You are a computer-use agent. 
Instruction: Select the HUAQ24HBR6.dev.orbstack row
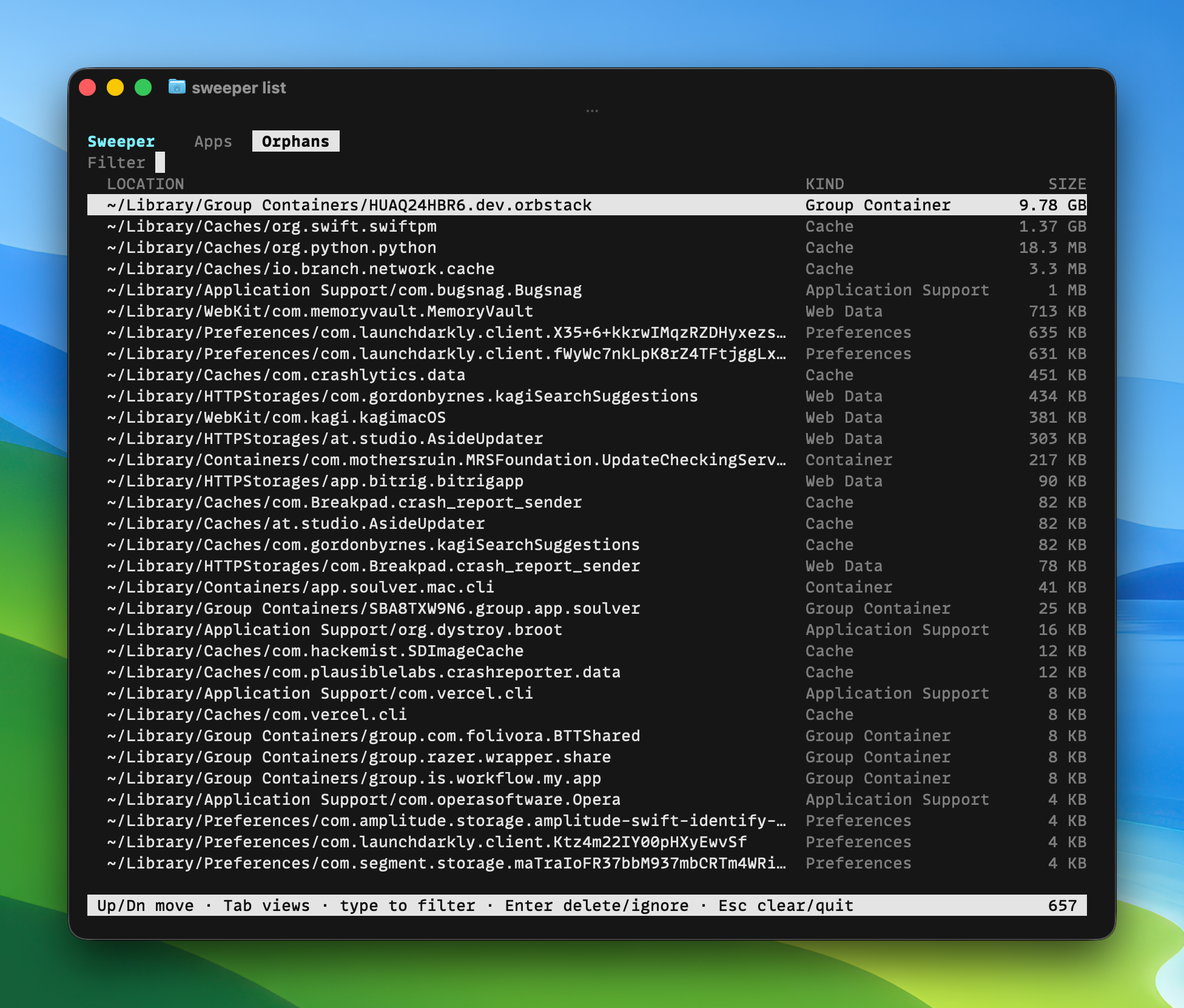coord(587,205)
